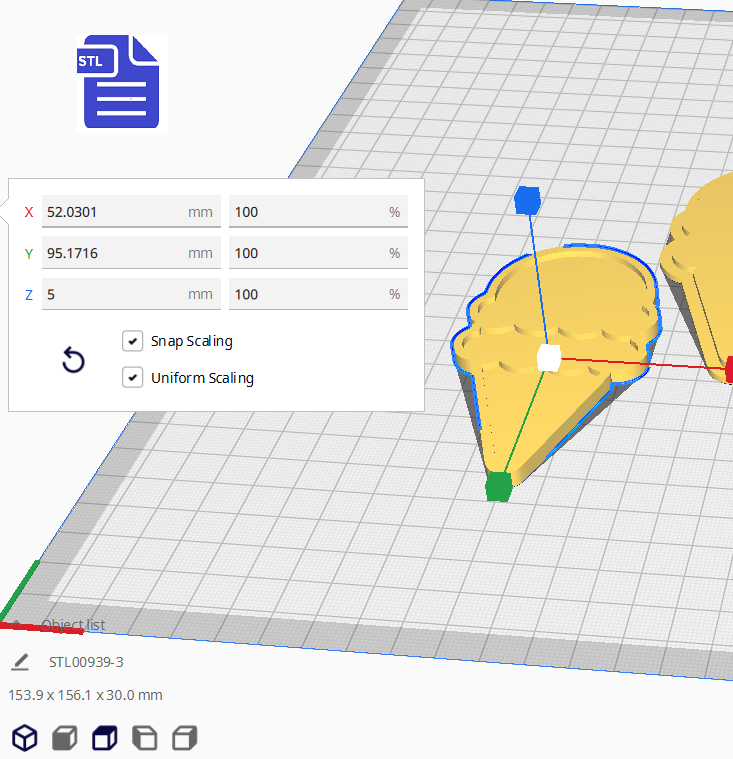The width and height of the screenshot is (733, 759).
Task: Click the job name STL00939-3
Action: tap(86, 662)
